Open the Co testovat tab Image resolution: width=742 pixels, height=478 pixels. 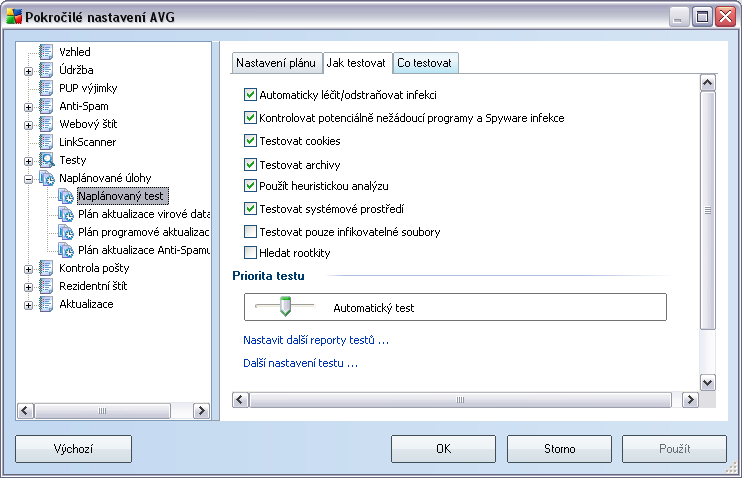(x=424, y=63)
